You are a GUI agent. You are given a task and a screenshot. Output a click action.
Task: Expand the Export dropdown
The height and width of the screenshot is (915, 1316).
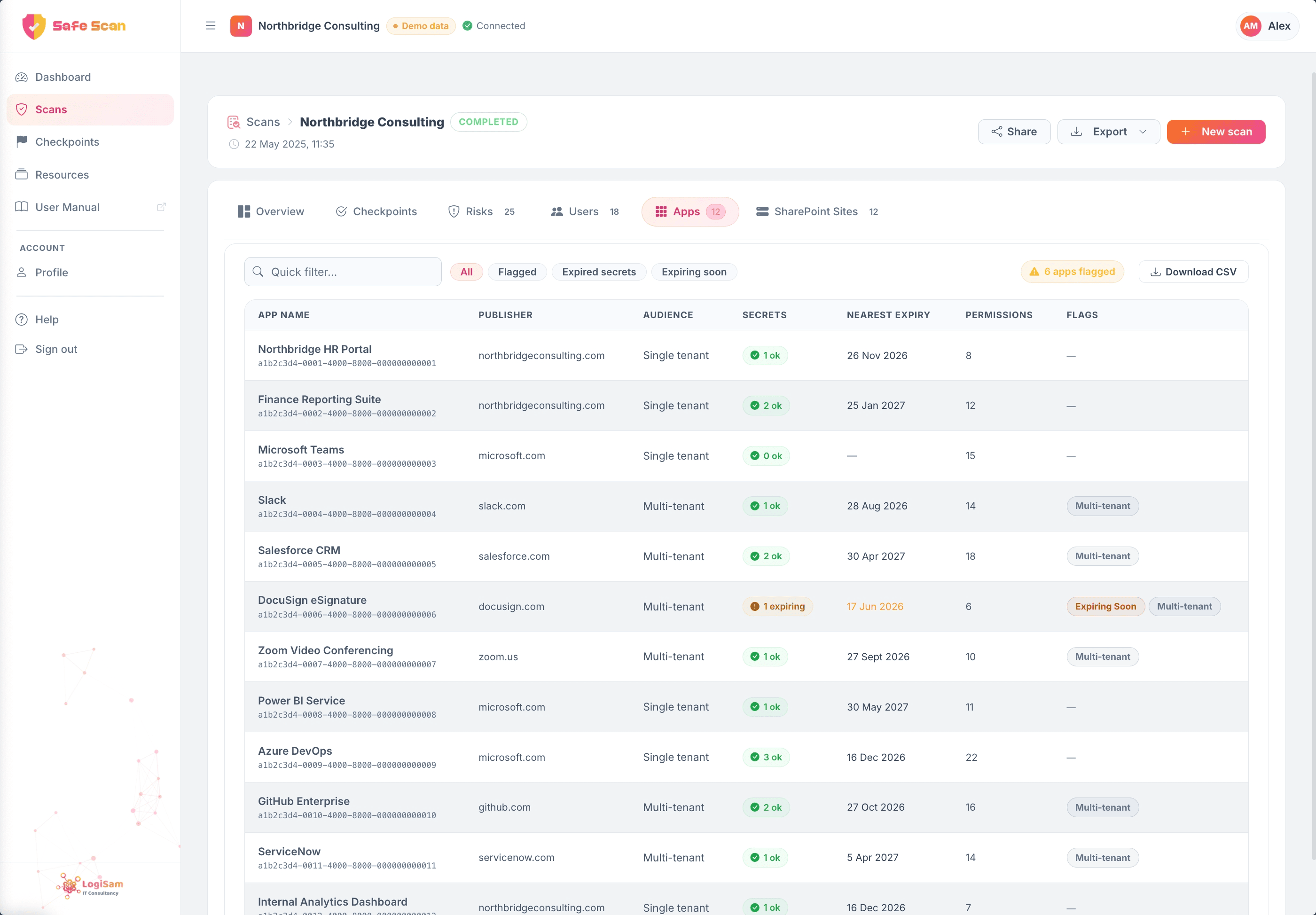click(1108, 132)
